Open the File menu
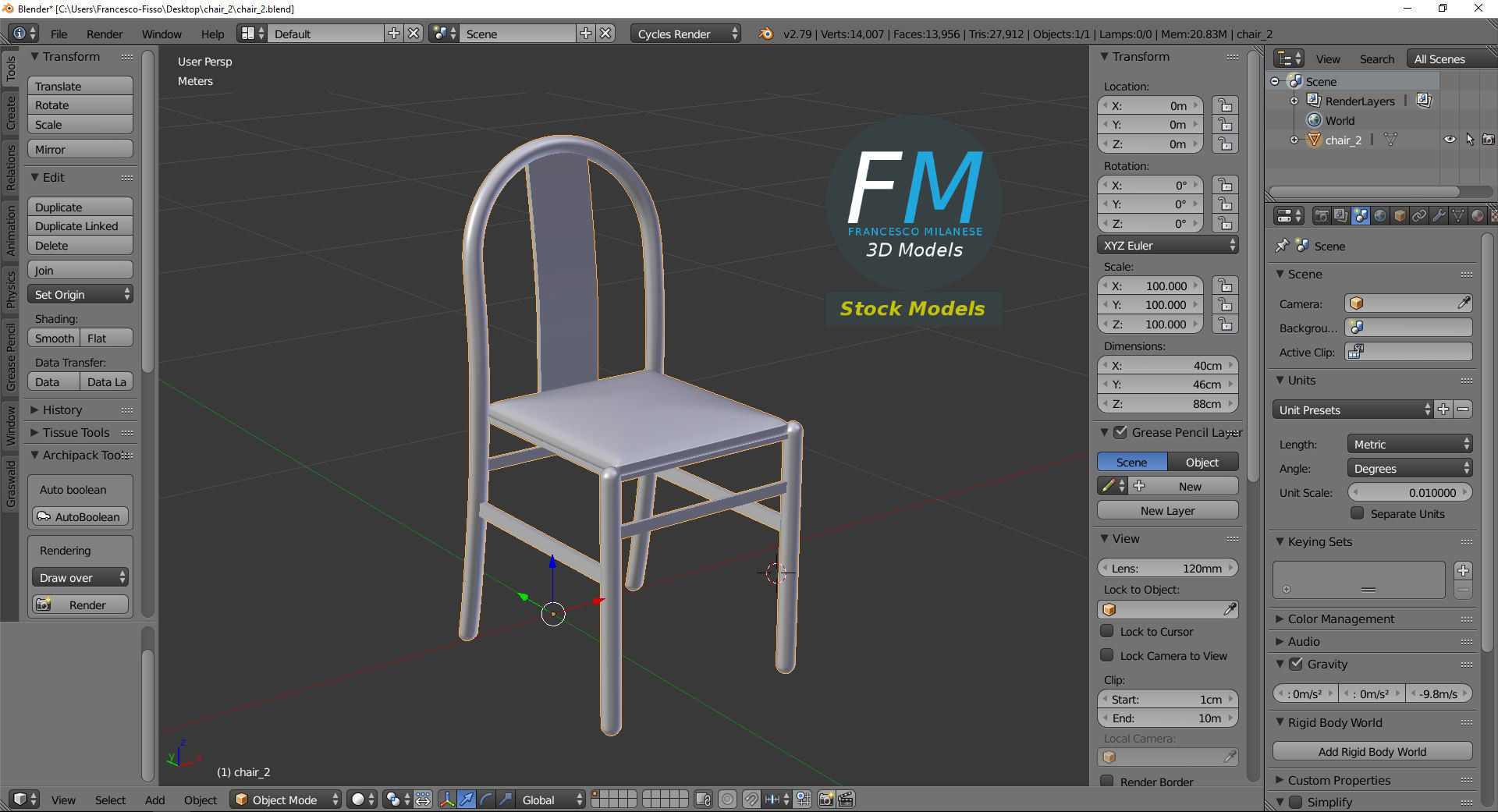The width and height of the screenshot is (1498, 812). coord(59,34)
